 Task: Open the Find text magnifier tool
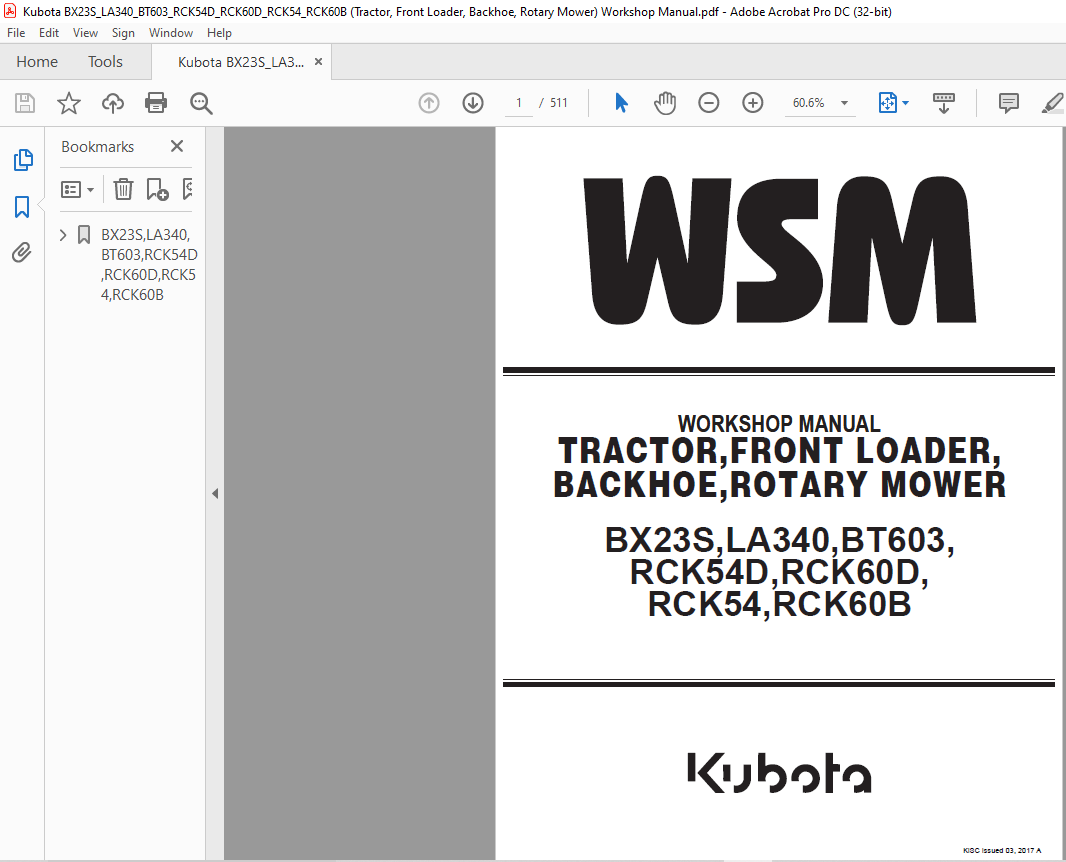coord(201,103)
